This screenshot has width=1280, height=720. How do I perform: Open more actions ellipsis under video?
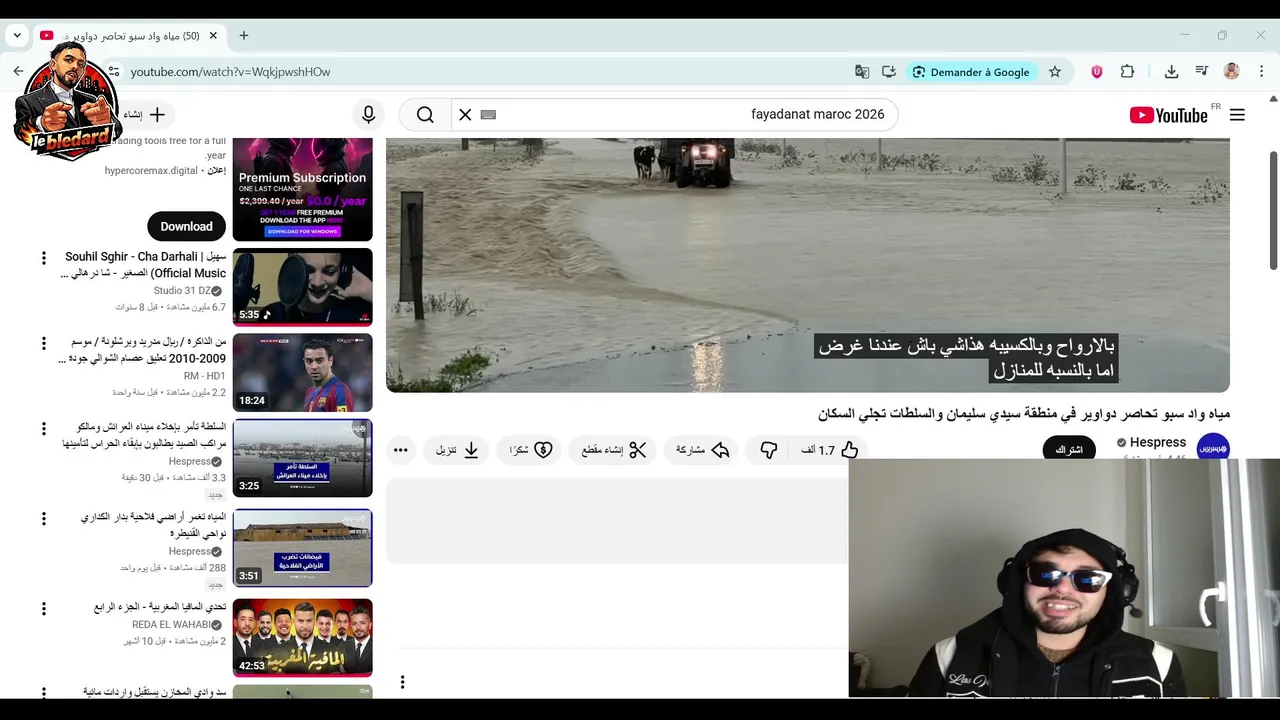click(400, 450)
